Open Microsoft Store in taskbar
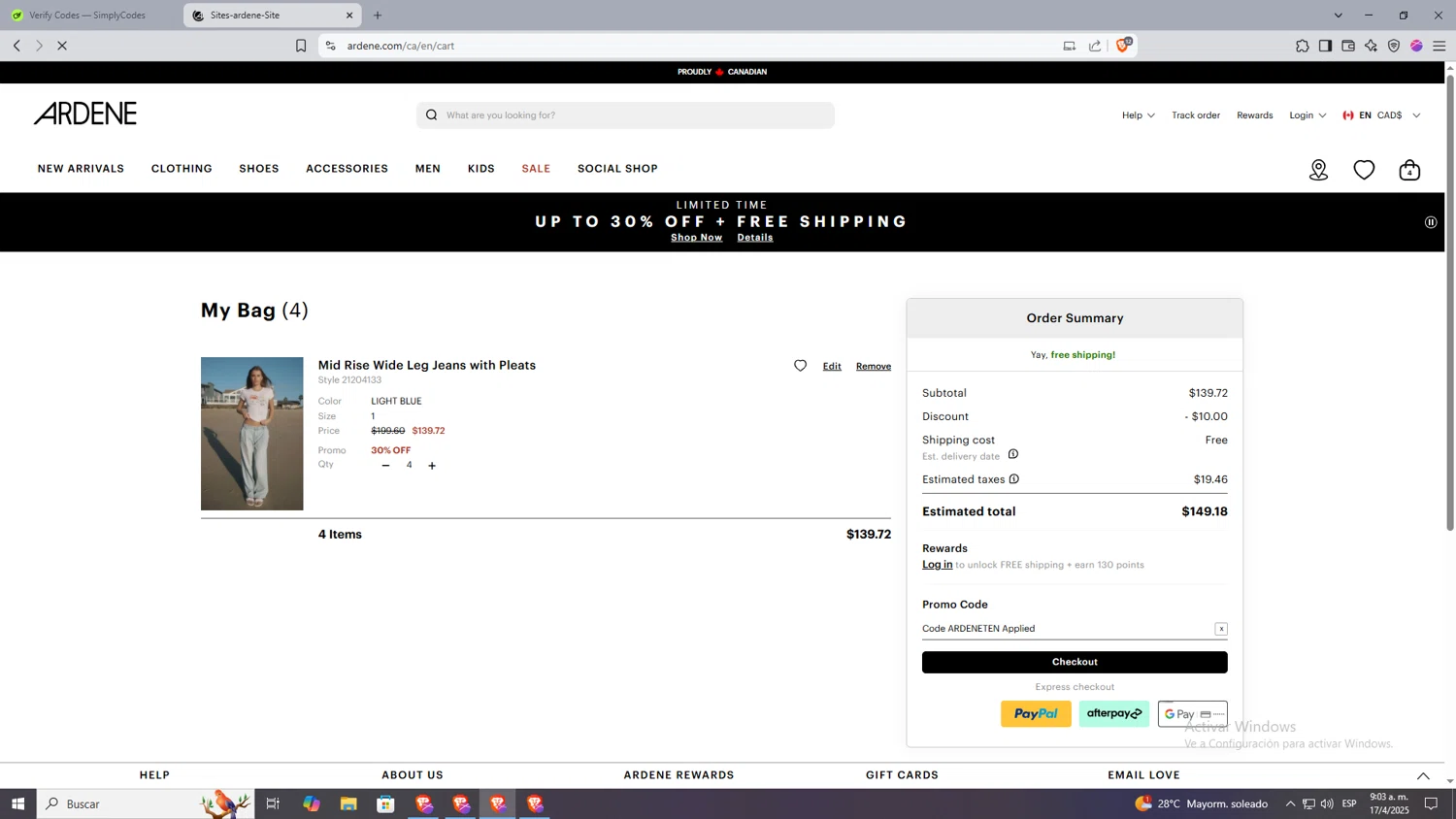Screen dimensions: 1456x819 point(385,803)
